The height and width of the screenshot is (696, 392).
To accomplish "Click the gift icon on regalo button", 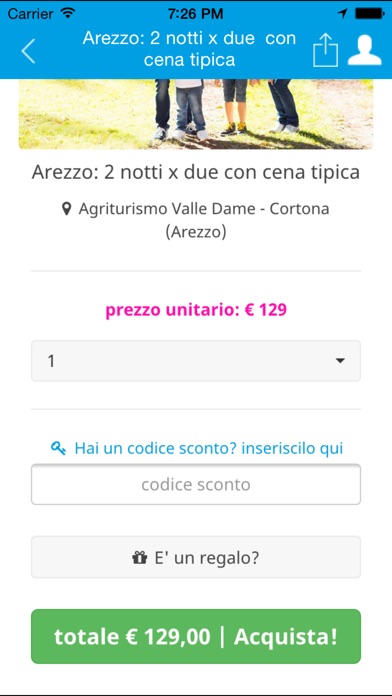I will 139,557.
